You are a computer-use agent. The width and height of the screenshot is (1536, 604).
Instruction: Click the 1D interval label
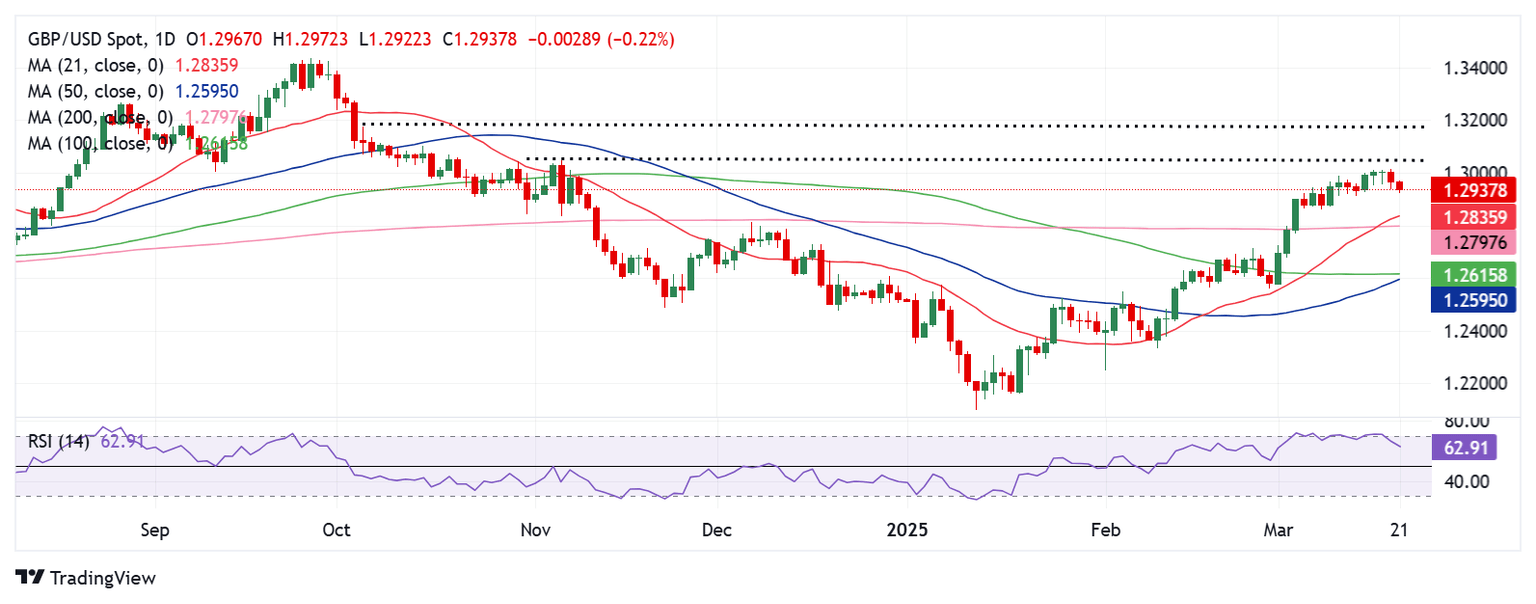coord(167,40)
